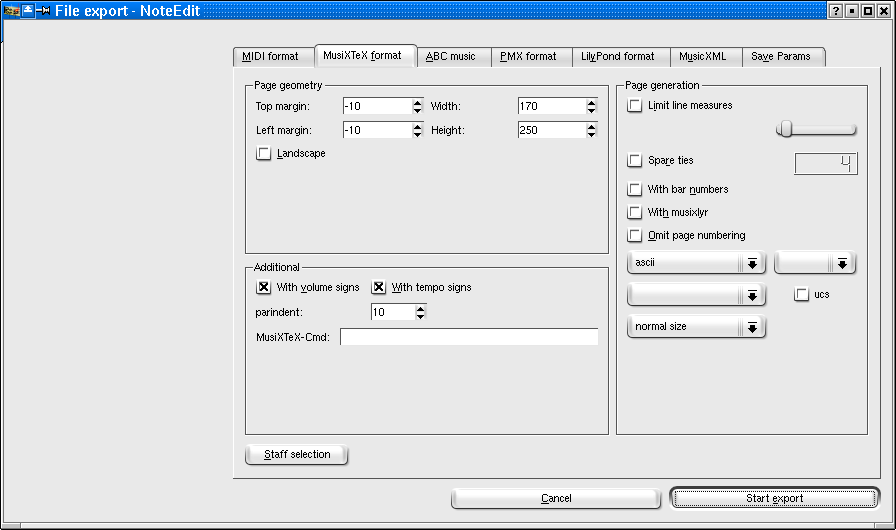Check With bar numbers
896x530 pixels.
tap(634, 189)
